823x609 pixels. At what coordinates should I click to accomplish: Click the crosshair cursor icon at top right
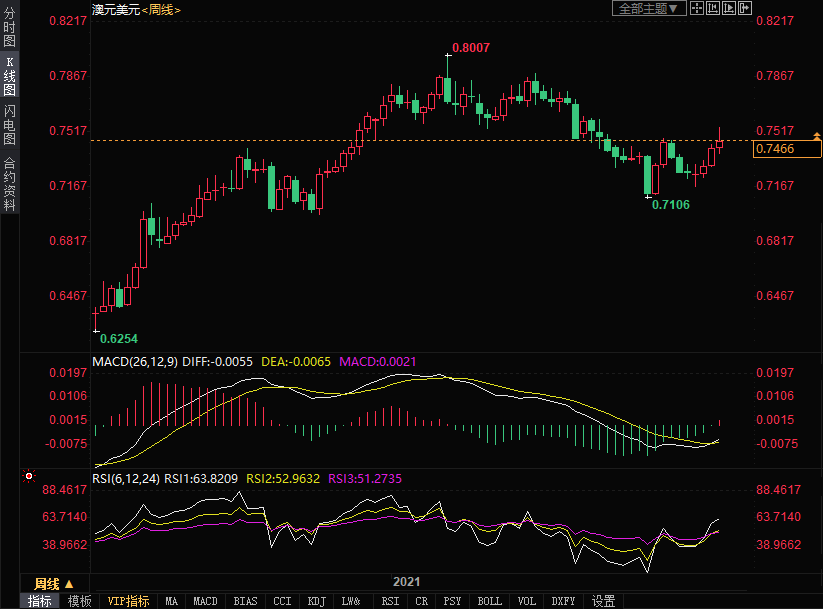(x=697, y=8)
